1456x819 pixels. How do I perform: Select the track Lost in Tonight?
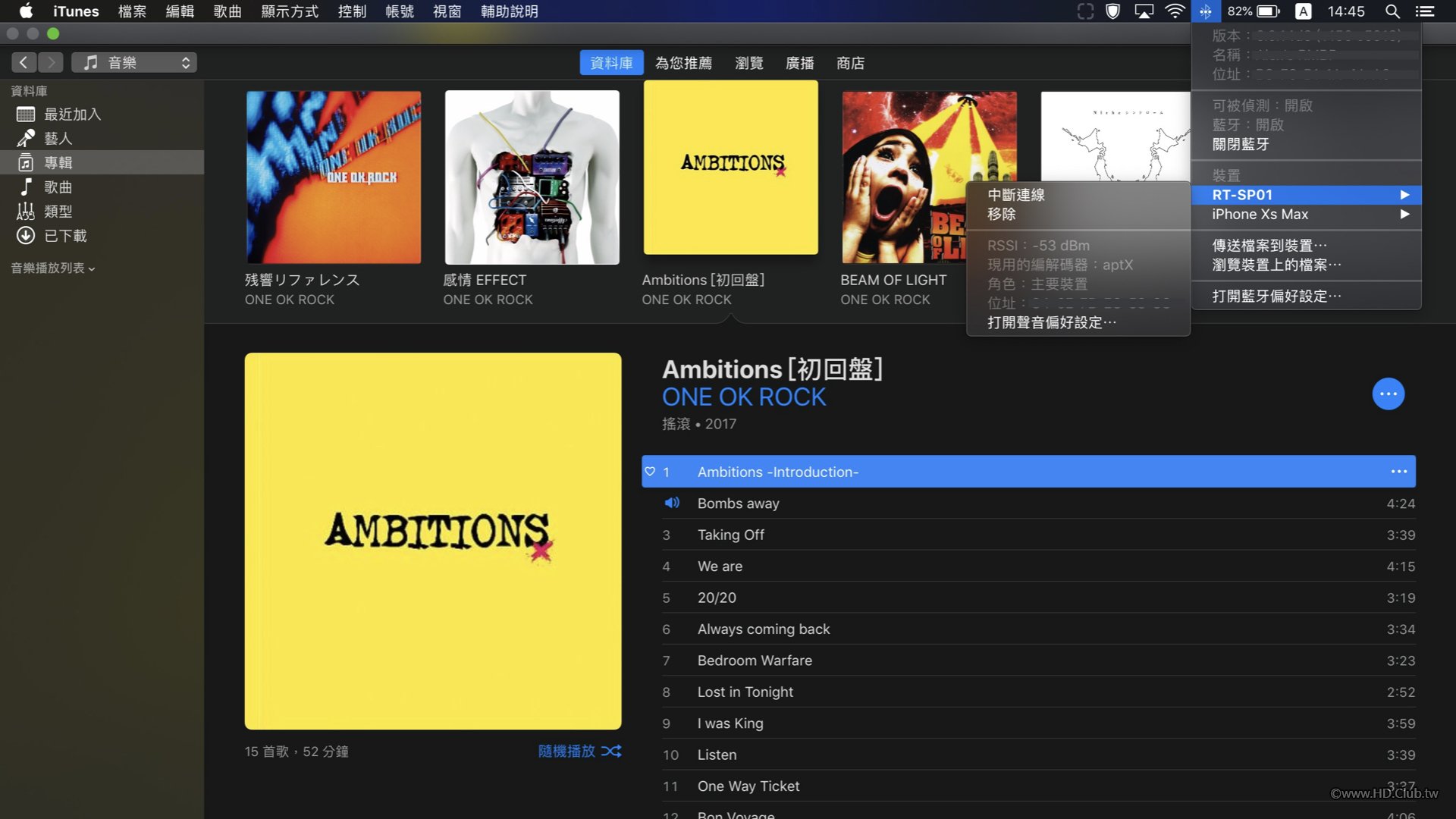(x=1029, y=692)
